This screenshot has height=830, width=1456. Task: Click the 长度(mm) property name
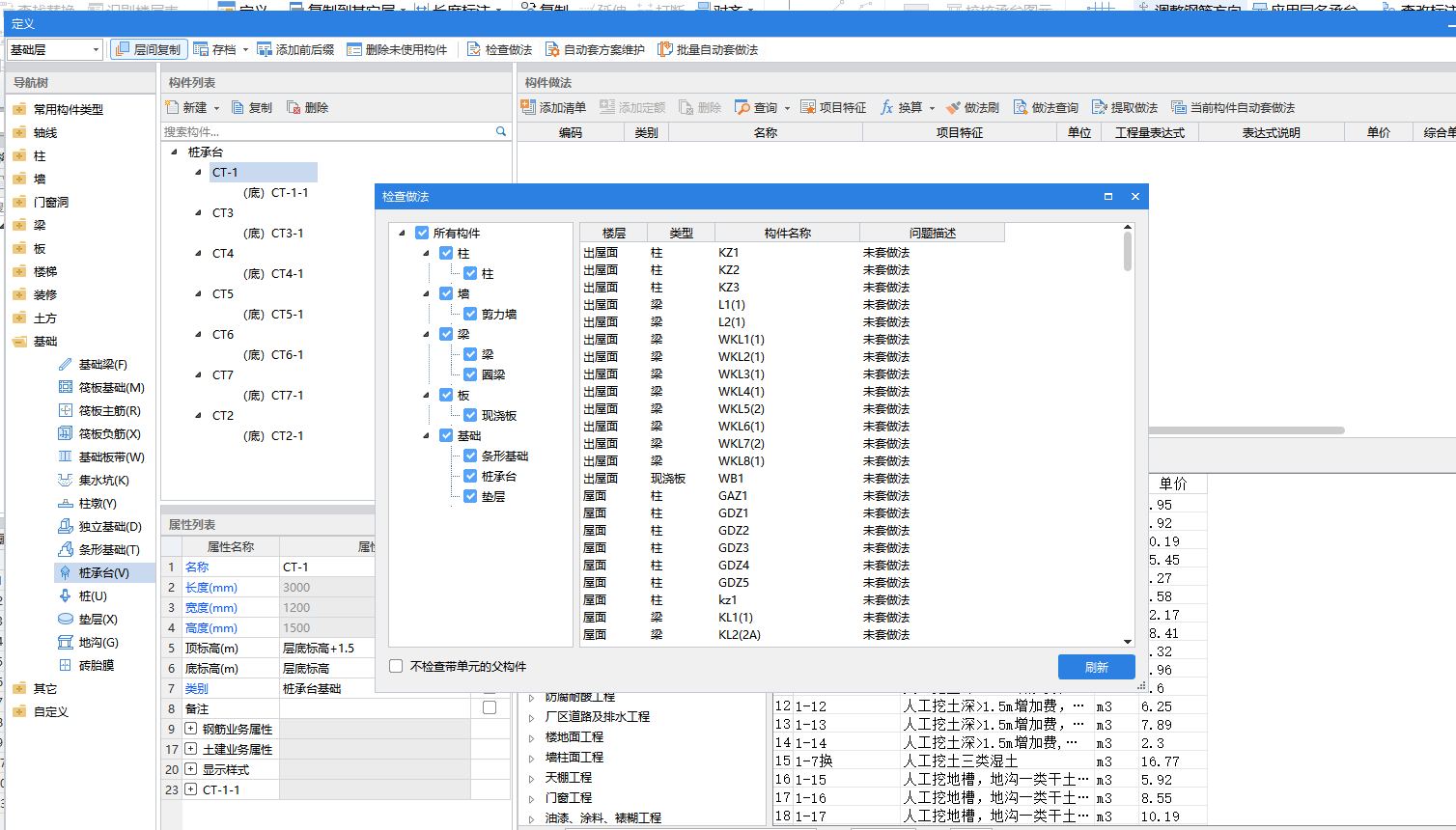[211, 587]
